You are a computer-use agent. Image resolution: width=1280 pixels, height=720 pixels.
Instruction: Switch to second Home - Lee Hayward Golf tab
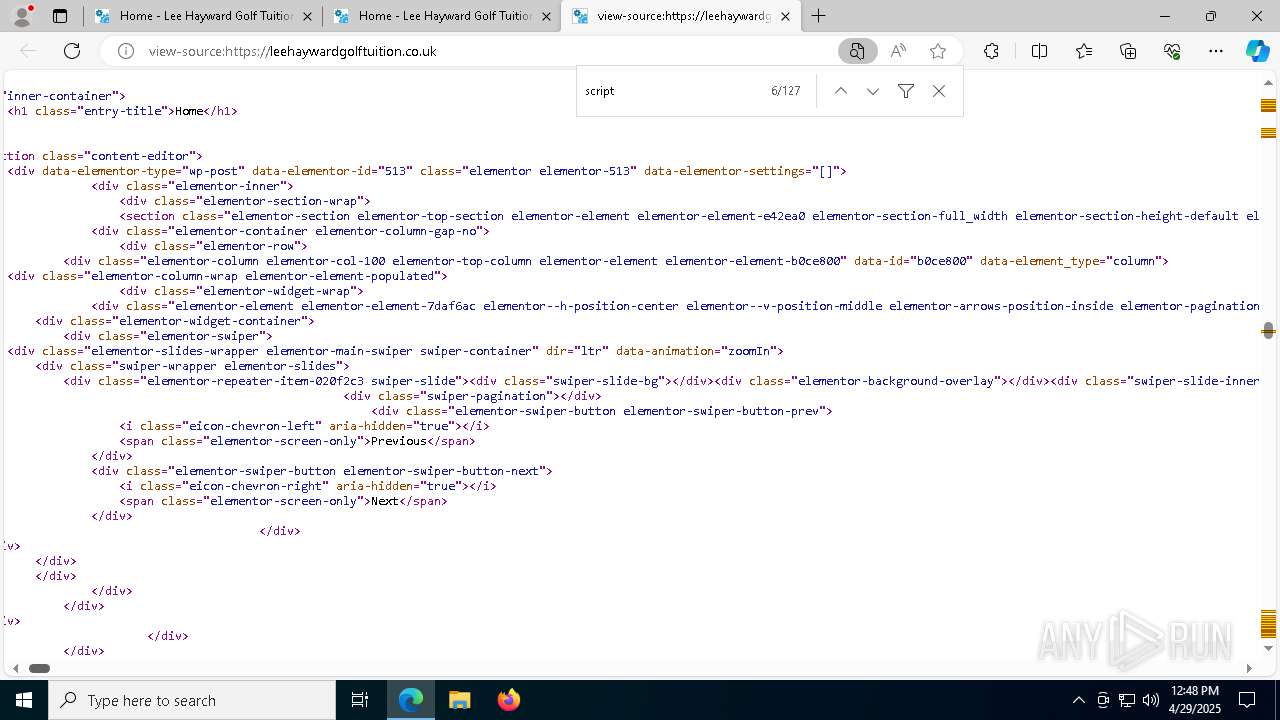tap(444, 16)
